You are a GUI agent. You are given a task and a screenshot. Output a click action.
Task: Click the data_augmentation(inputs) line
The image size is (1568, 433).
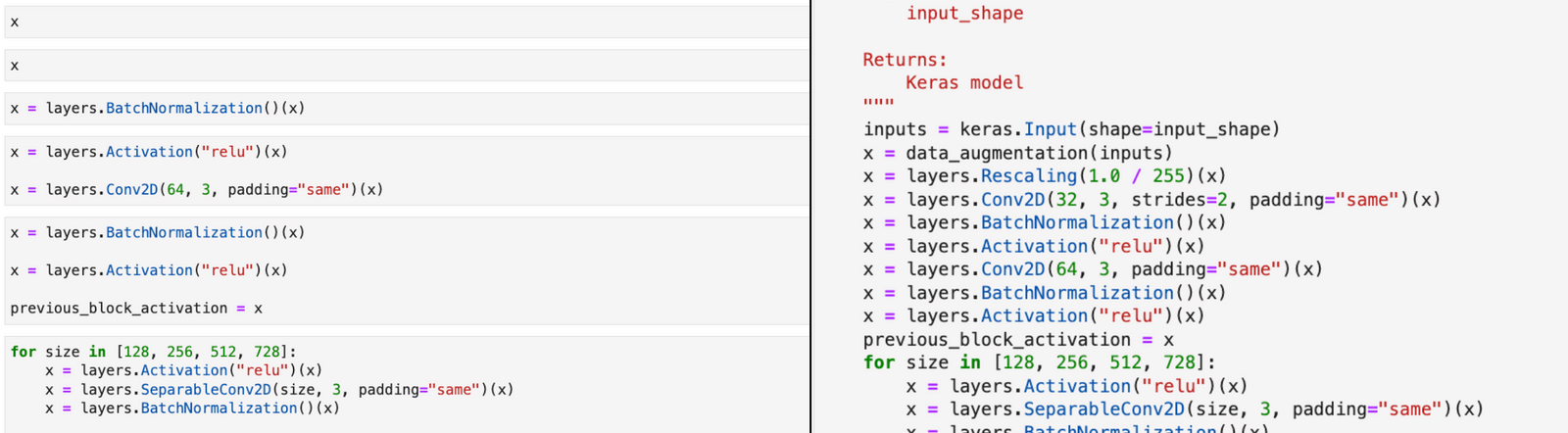1017,153
